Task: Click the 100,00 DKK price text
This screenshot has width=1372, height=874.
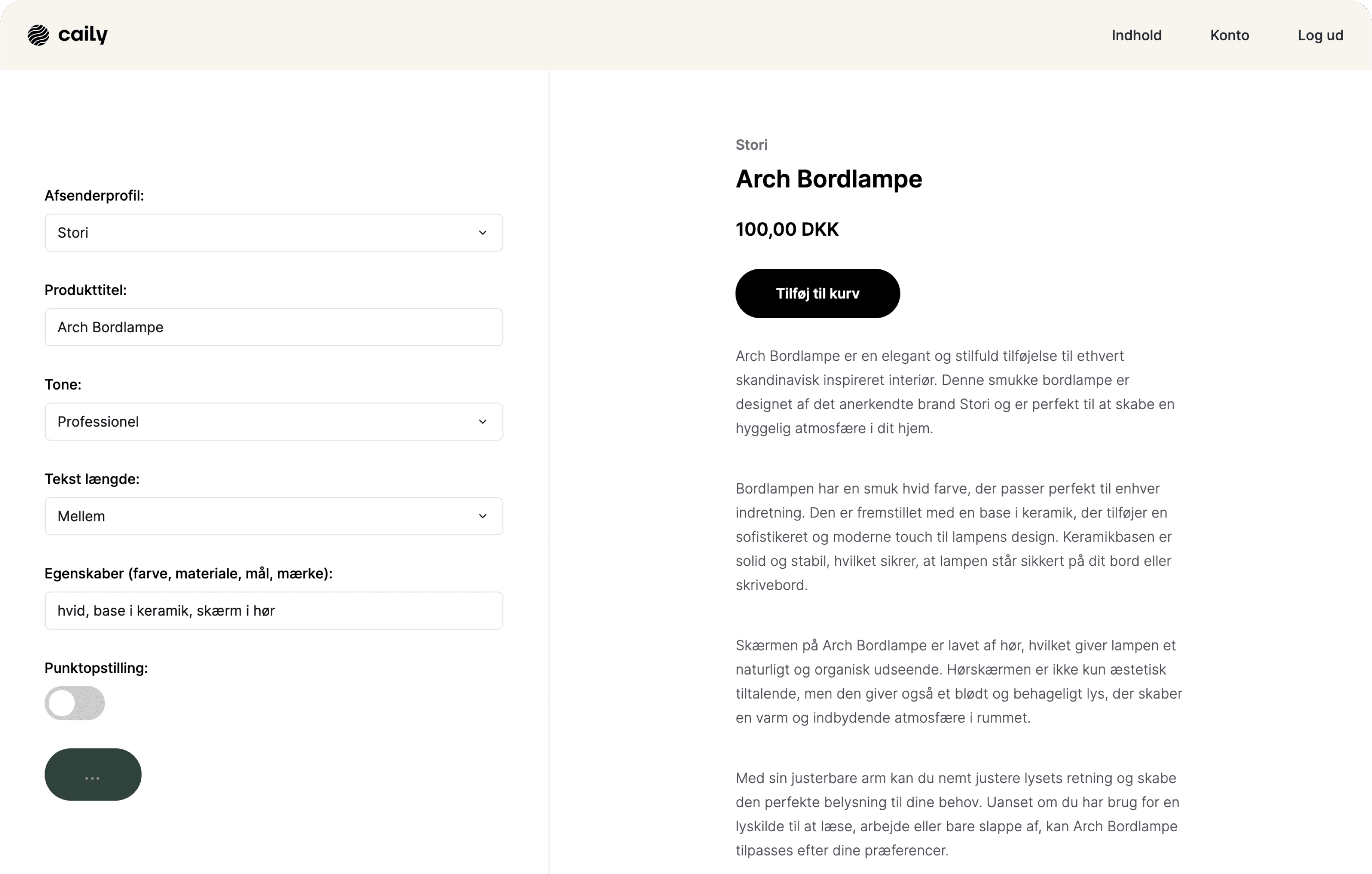Action: [x=787, y=229]
